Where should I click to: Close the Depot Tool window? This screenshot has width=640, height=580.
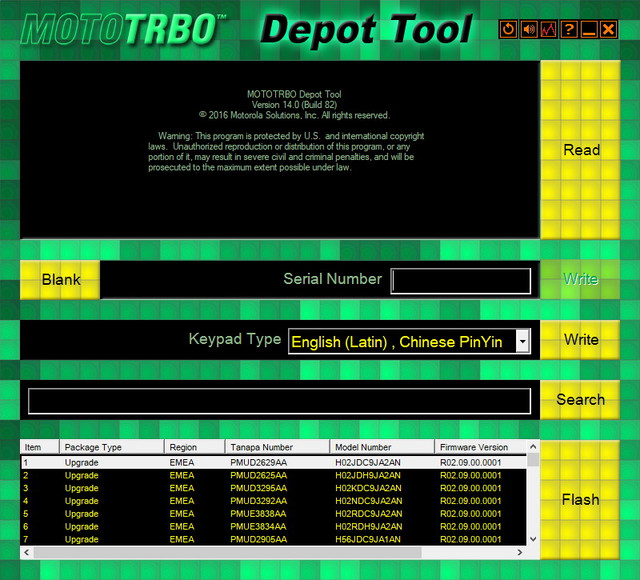coord(608,29)
